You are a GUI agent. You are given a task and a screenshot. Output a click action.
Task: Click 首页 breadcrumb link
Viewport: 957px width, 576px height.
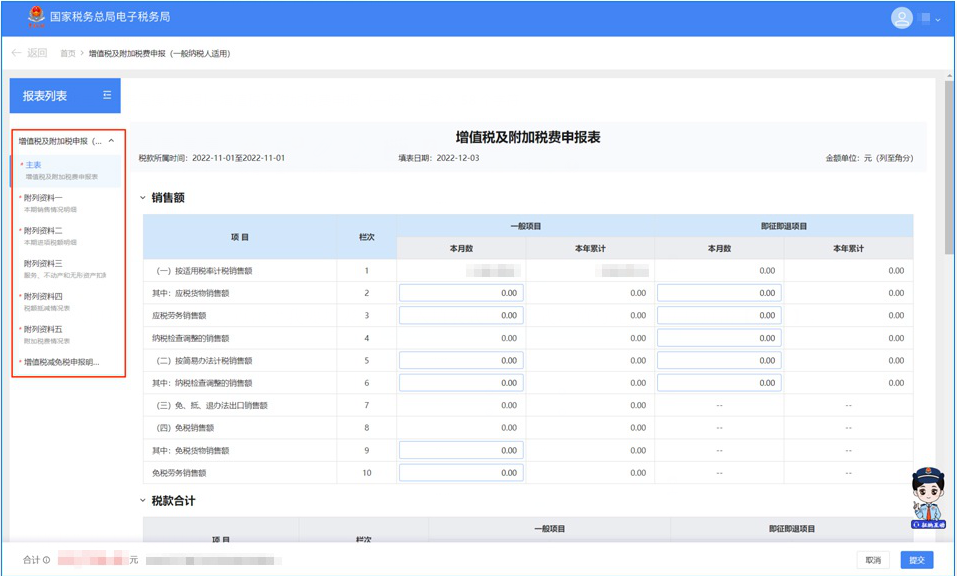click(x=70, y=53)
